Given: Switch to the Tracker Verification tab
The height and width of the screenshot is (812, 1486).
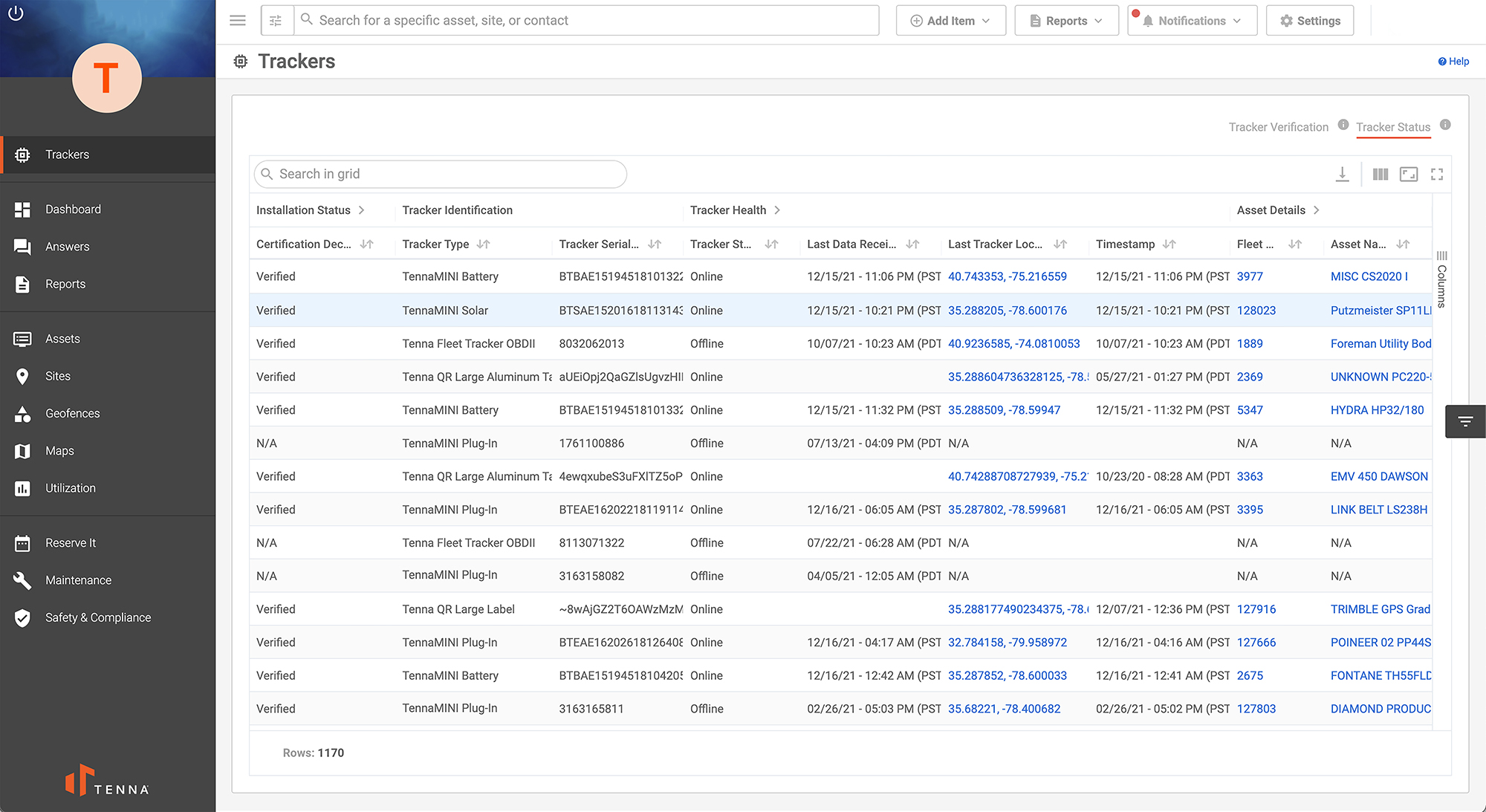Looking at the screenshot, I should point(1278,127).
